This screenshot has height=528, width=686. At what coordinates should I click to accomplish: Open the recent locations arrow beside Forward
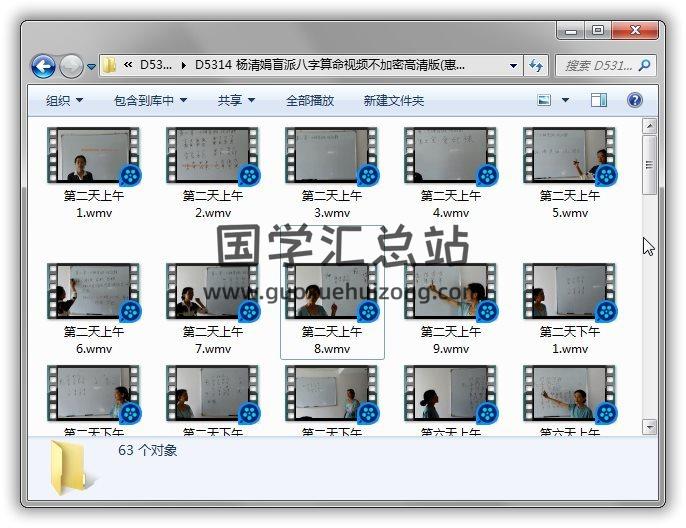pos(91,67)
